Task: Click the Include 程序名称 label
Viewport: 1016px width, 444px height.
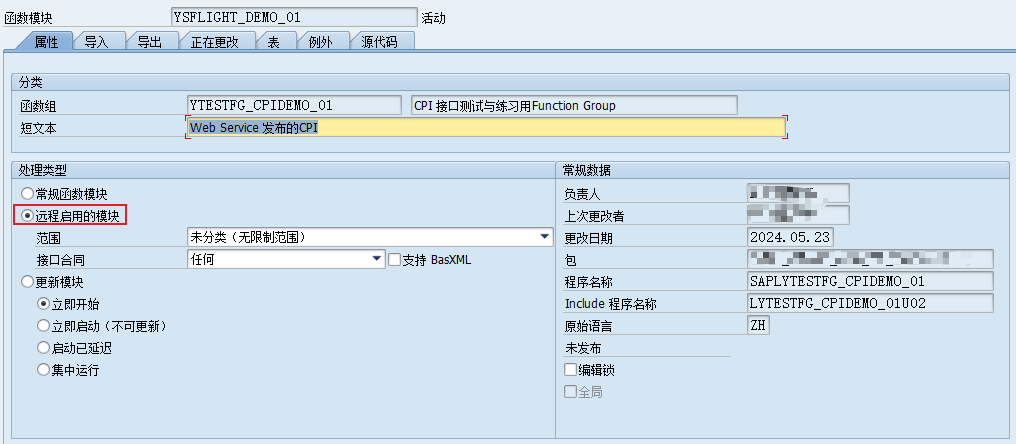Action: (611, 304)
